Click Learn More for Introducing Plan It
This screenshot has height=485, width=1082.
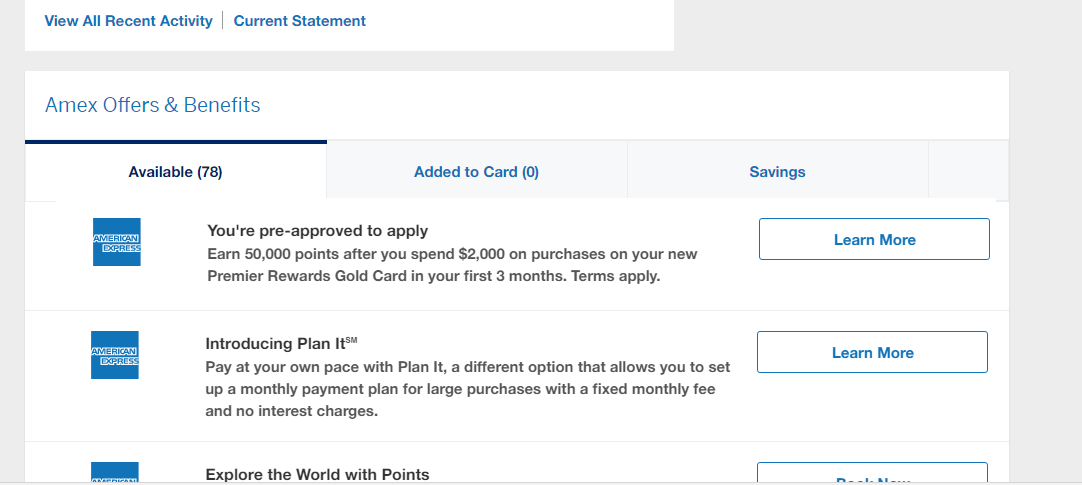tap(872, 353)
